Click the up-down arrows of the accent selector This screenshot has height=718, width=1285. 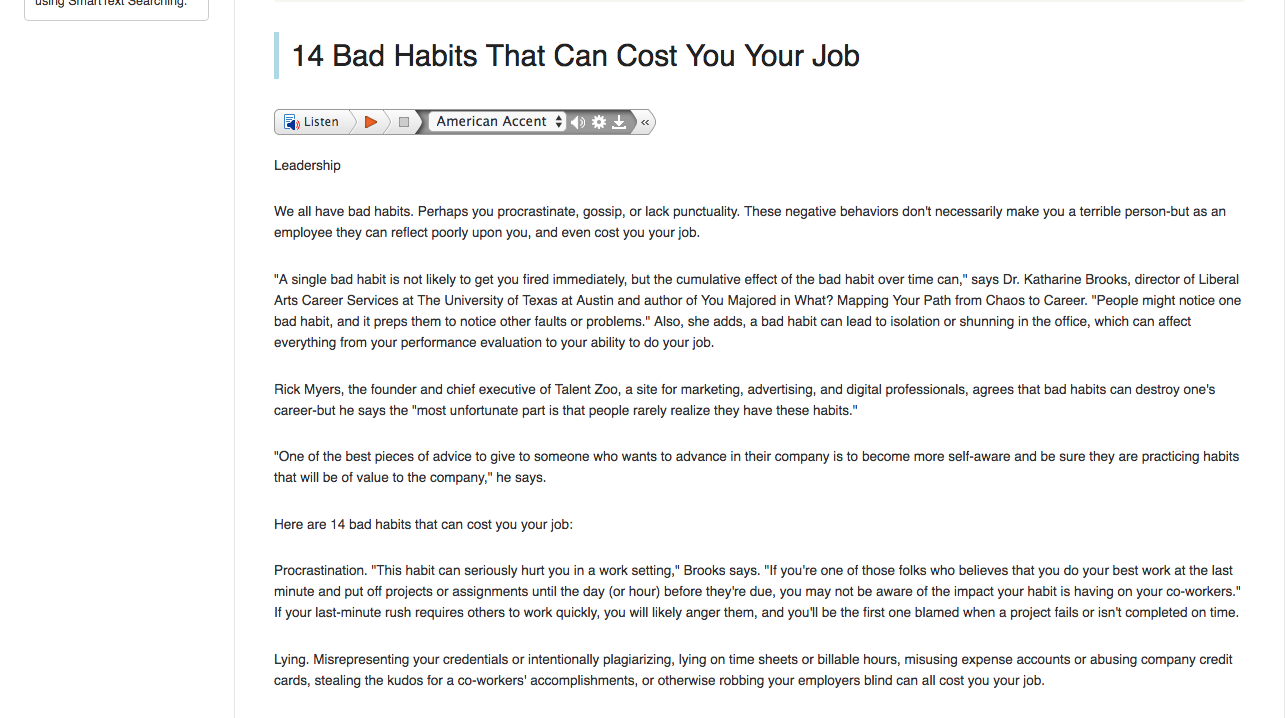tap(559, 121)
